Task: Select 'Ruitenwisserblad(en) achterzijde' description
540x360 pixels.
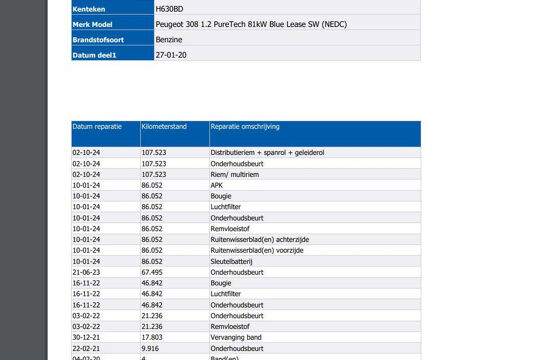Action: pyautogui.click(x=260, y=239)
